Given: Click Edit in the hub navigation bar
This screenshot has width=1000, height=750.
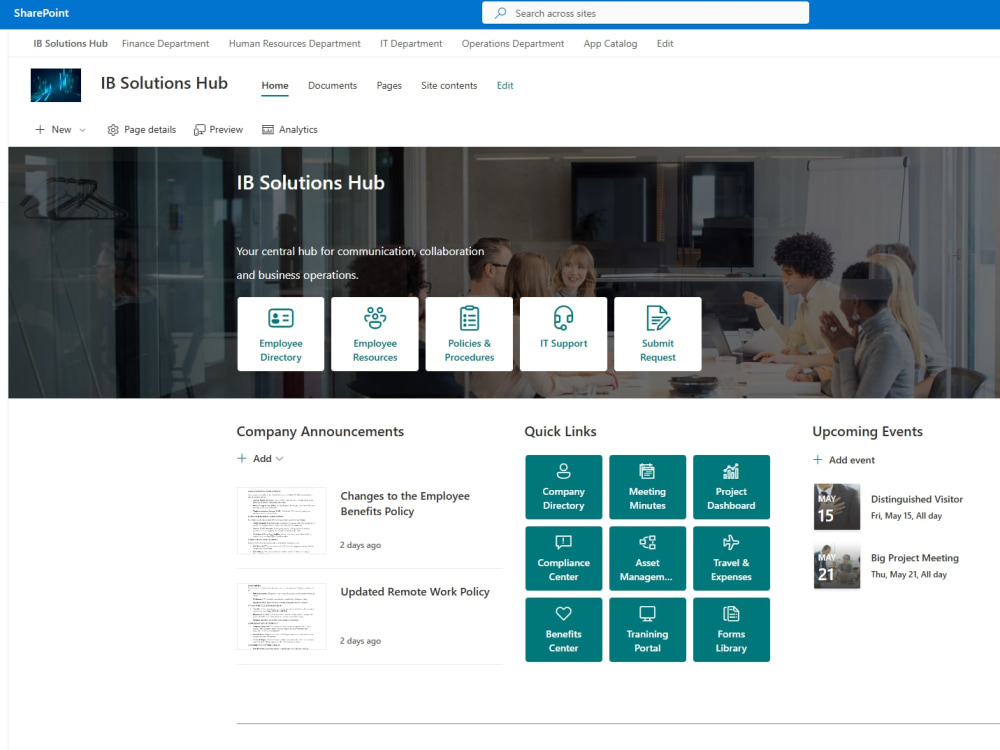Looking at the screenshot, I should [x=665, y=43].
